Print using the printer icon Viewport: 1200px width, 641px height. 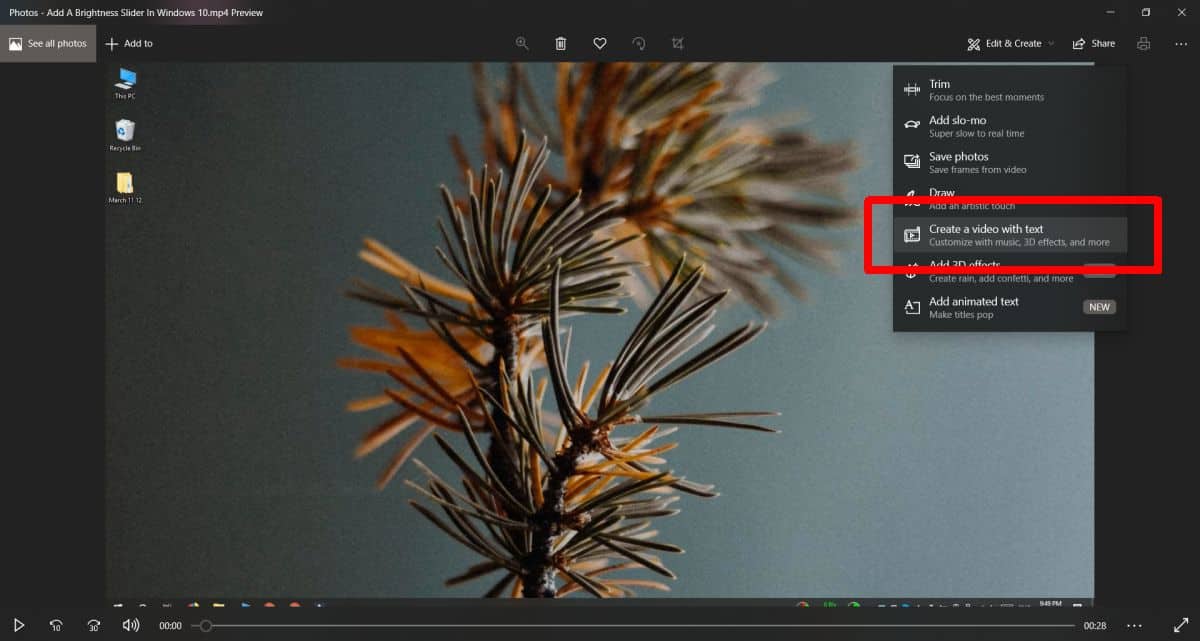pos(1143,44)
